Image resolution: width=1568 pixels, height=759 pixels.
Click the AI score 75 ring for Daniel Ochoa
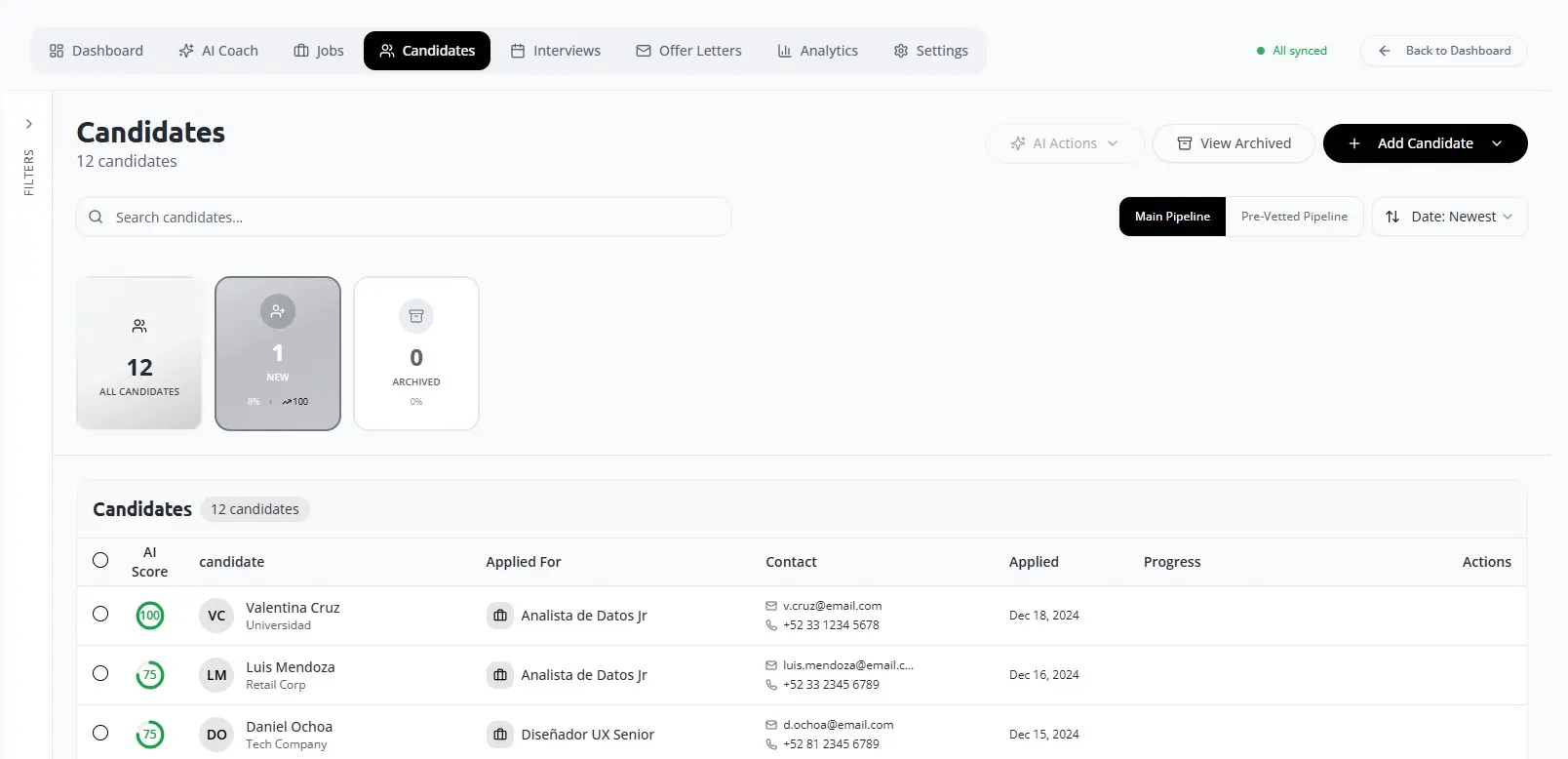(150, 735)
